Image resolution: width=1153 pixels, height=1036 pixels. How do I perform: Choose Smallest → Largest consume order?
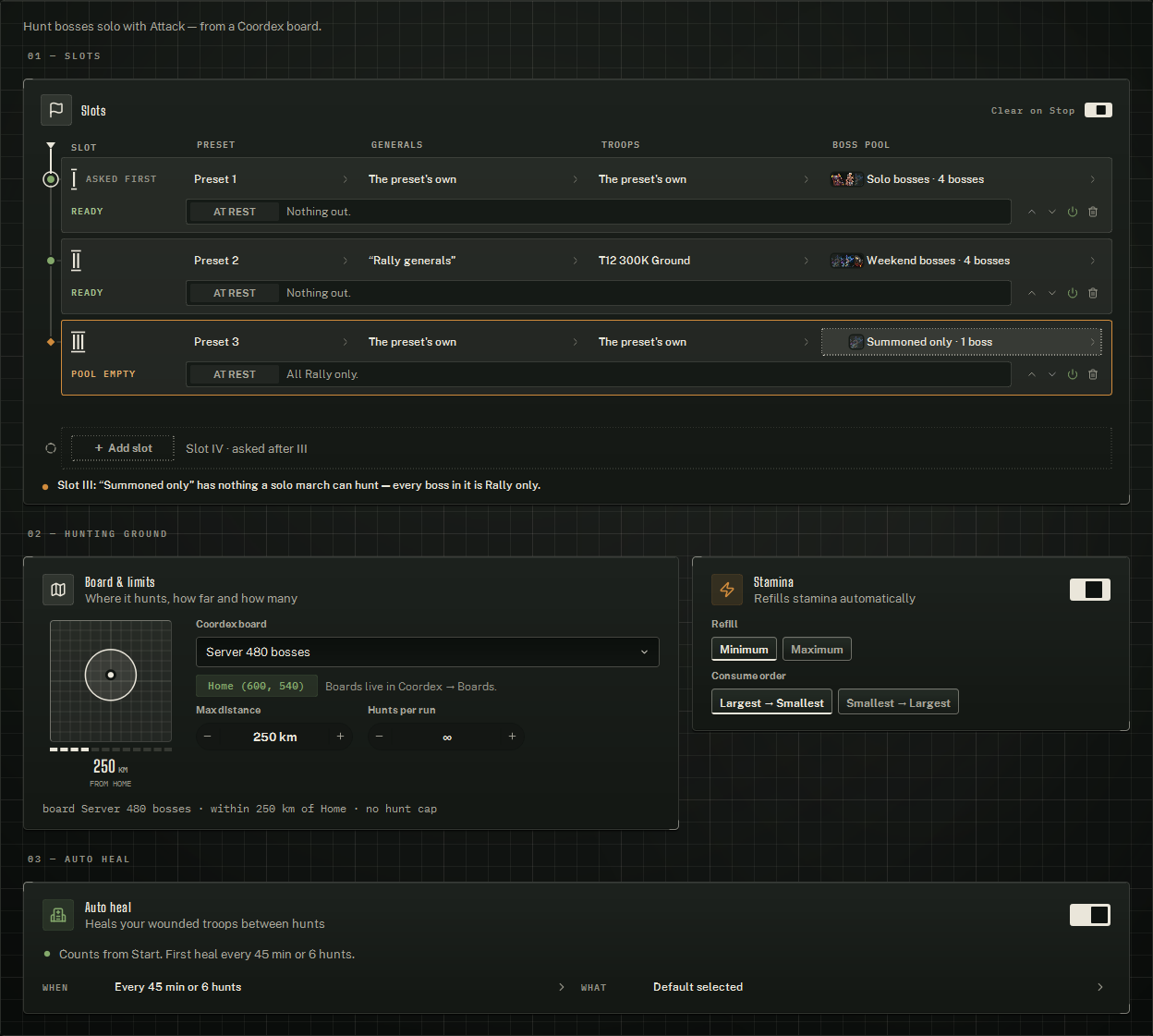pos(898,702)
